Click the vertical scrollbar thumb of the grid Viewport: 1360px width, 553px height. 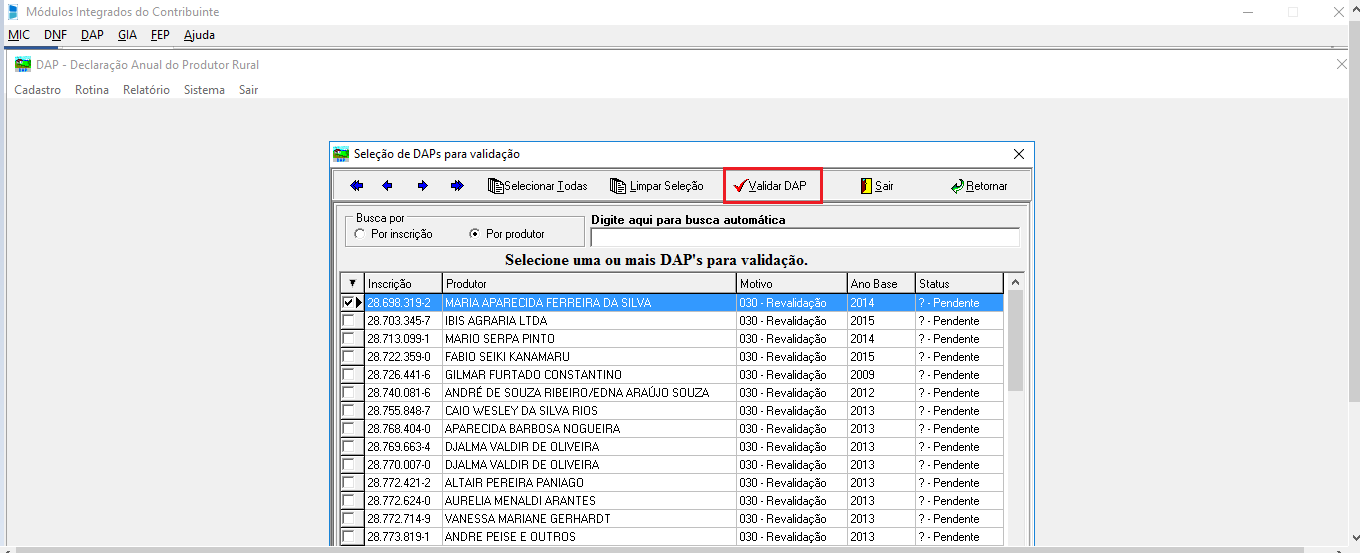1015,341
